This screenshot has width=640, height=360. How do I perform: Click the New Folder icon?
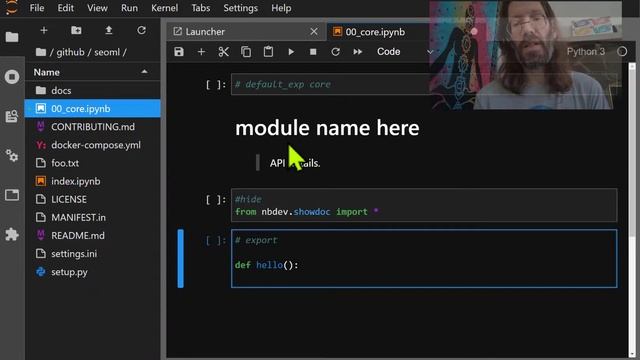76,30
